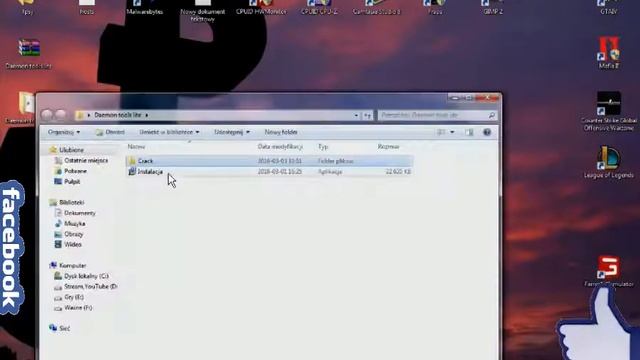Click the Folder plików type cell
The image size is (640, 360).
[x=336, y=161]
